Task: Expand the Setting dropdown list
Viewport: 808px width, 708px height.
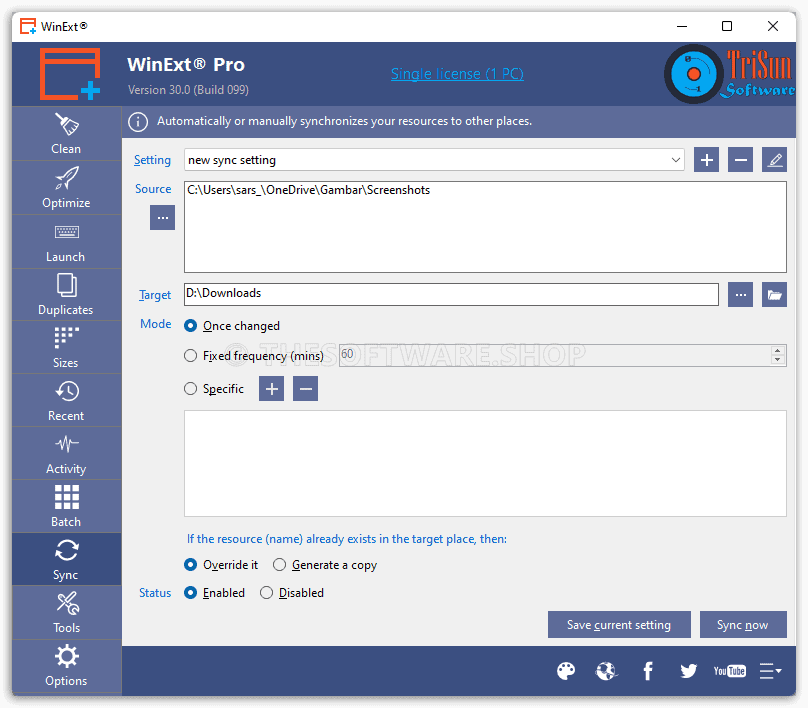Action: coord(676,160)
